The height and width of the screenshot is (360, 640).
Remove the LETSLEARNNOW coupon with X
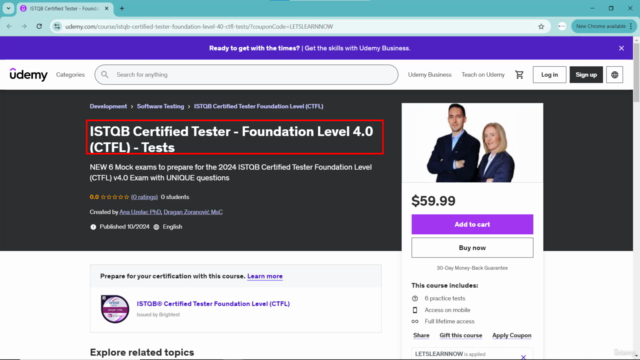(x=523, y=357)
